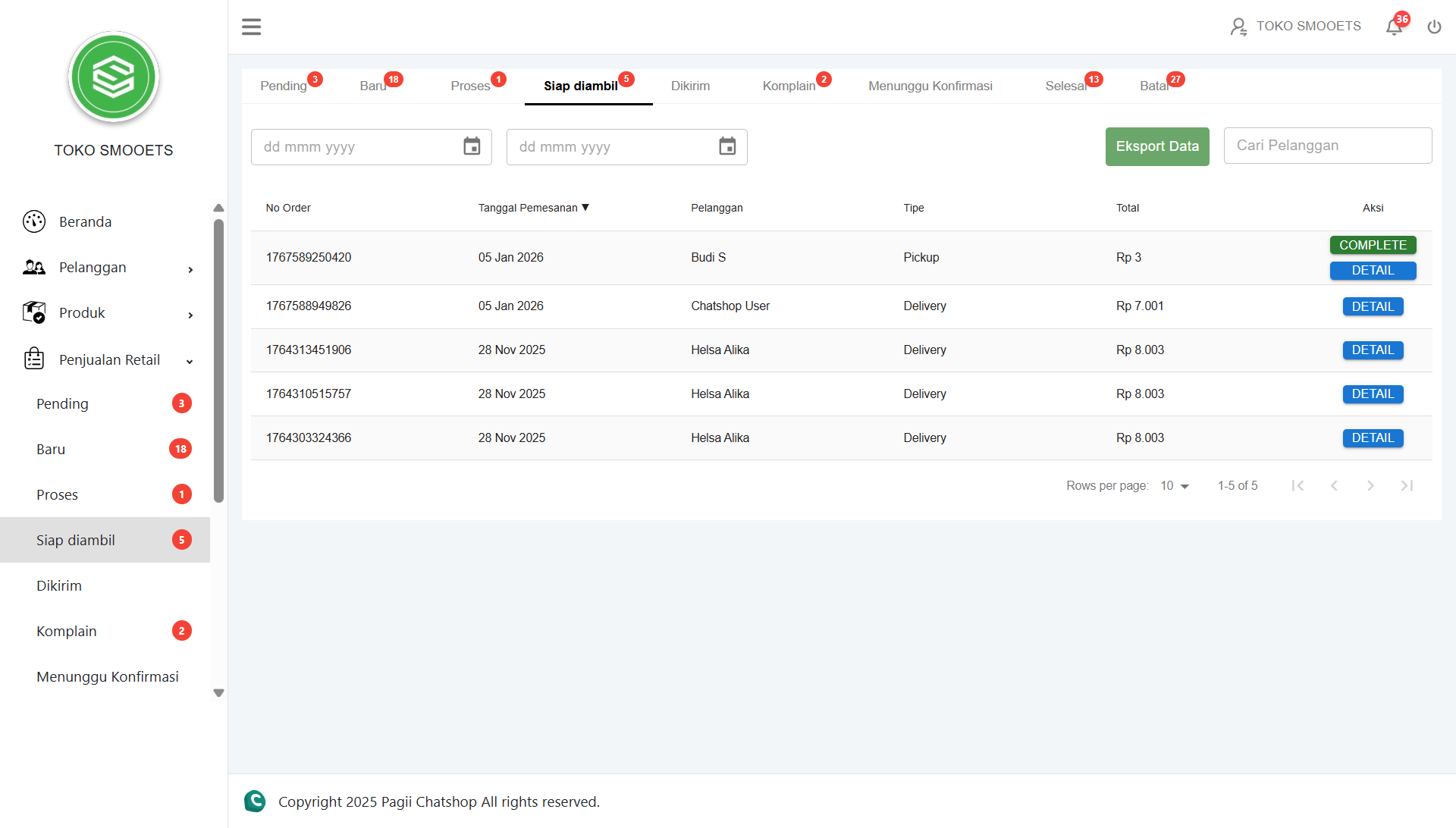Open the end date calendar icon
This screenshot has width=1456, height=828.
click(x=727, y=146)
